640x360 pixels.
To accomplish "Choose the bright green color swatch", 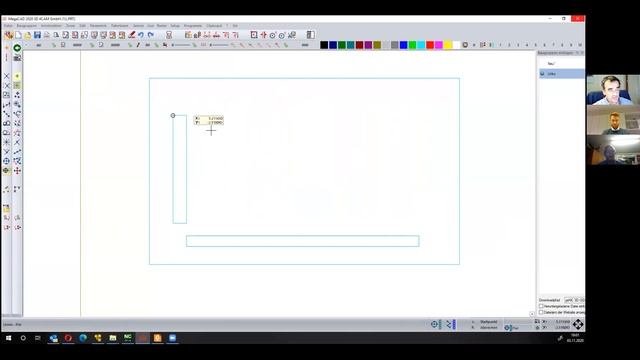I will [x=412, y=45].
